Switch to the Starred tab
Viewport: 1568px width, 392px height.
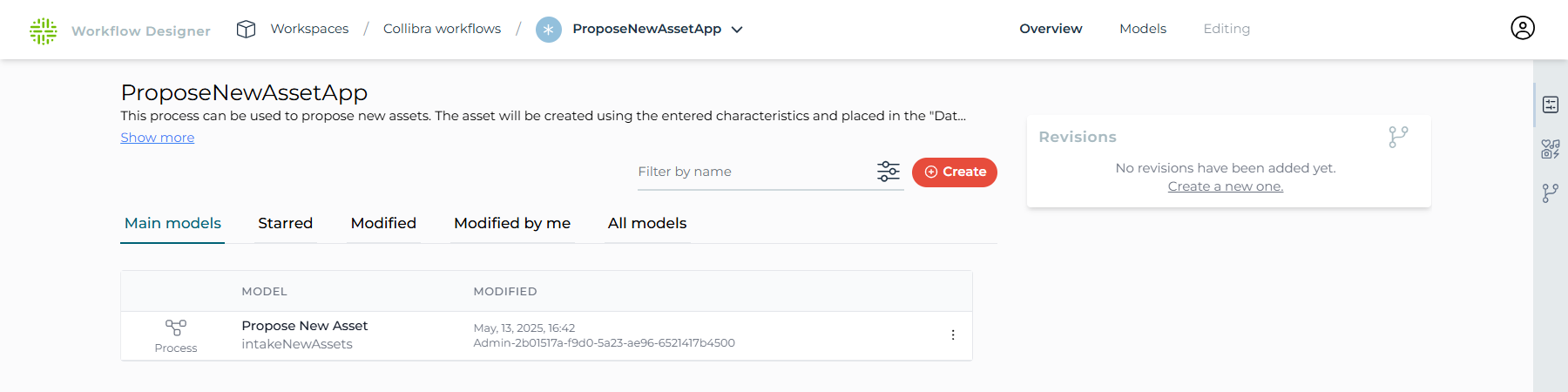click(x=286, y=223)
